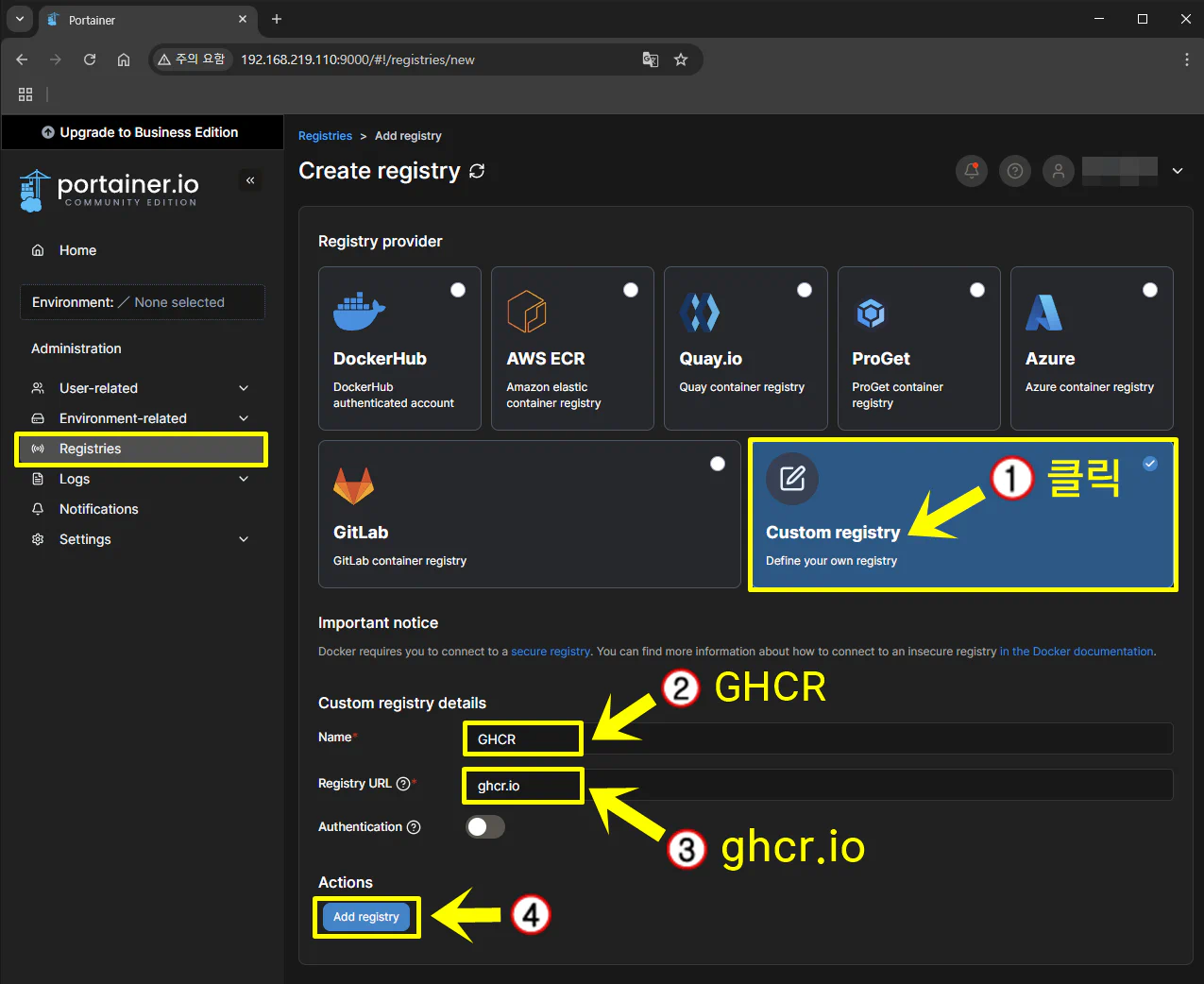Open Logs in the sidebar
The height and width of the screenshot is (984, 1204).
[x=142, y=479]
